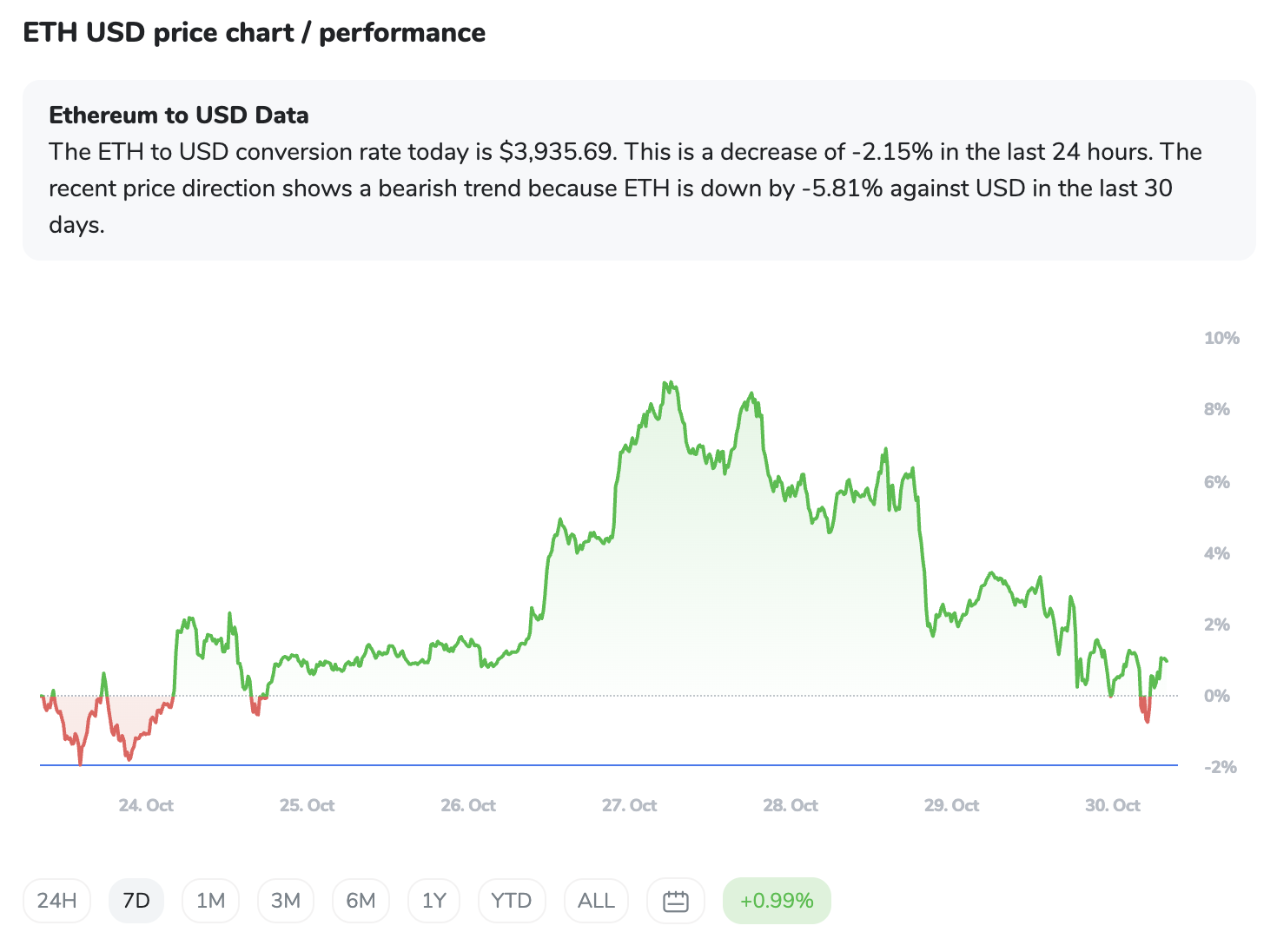View ALL time price history

[596, 901]
